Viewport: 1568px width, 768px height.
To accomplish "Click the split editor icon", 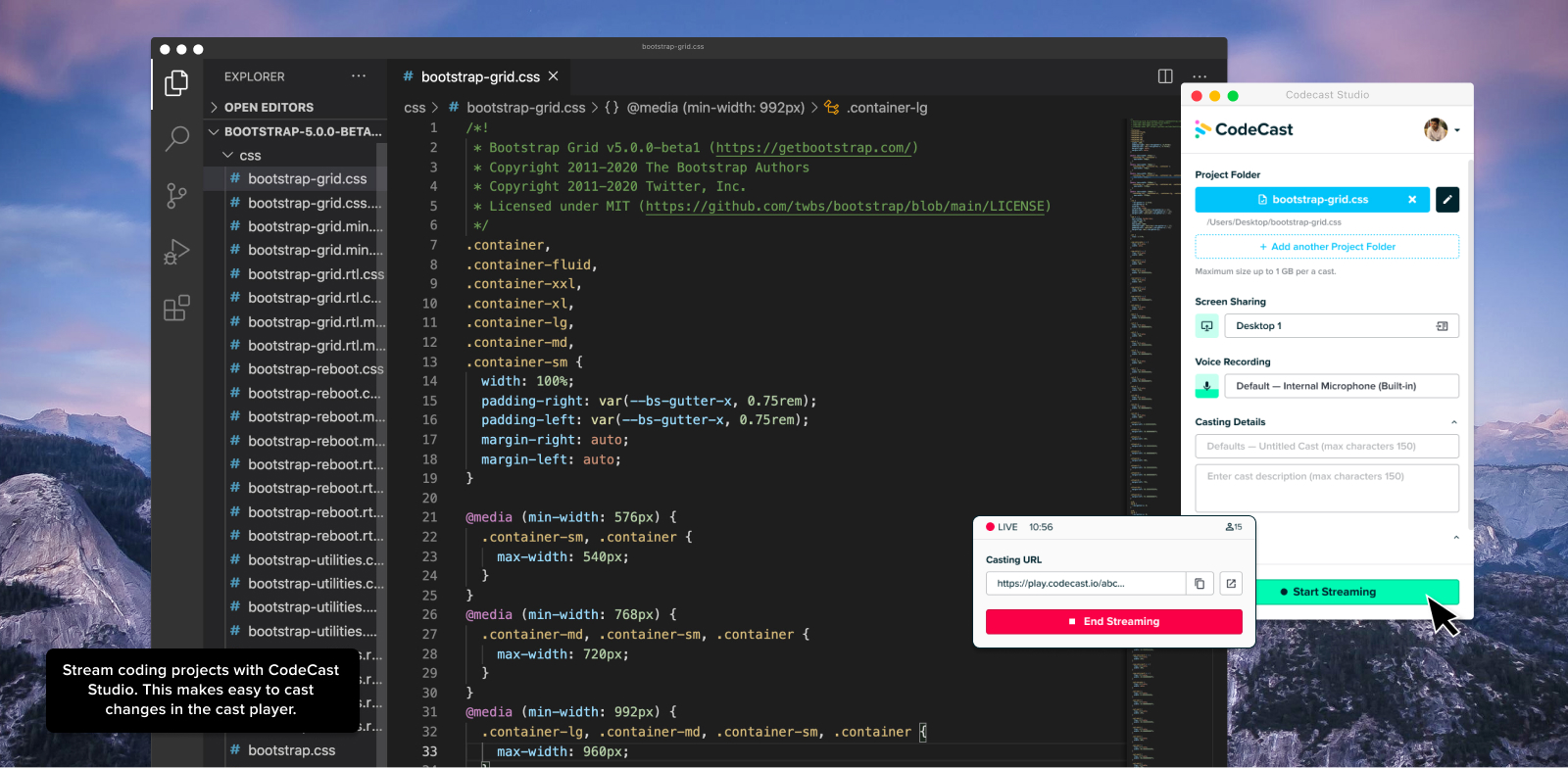I will pos(1165,76).
